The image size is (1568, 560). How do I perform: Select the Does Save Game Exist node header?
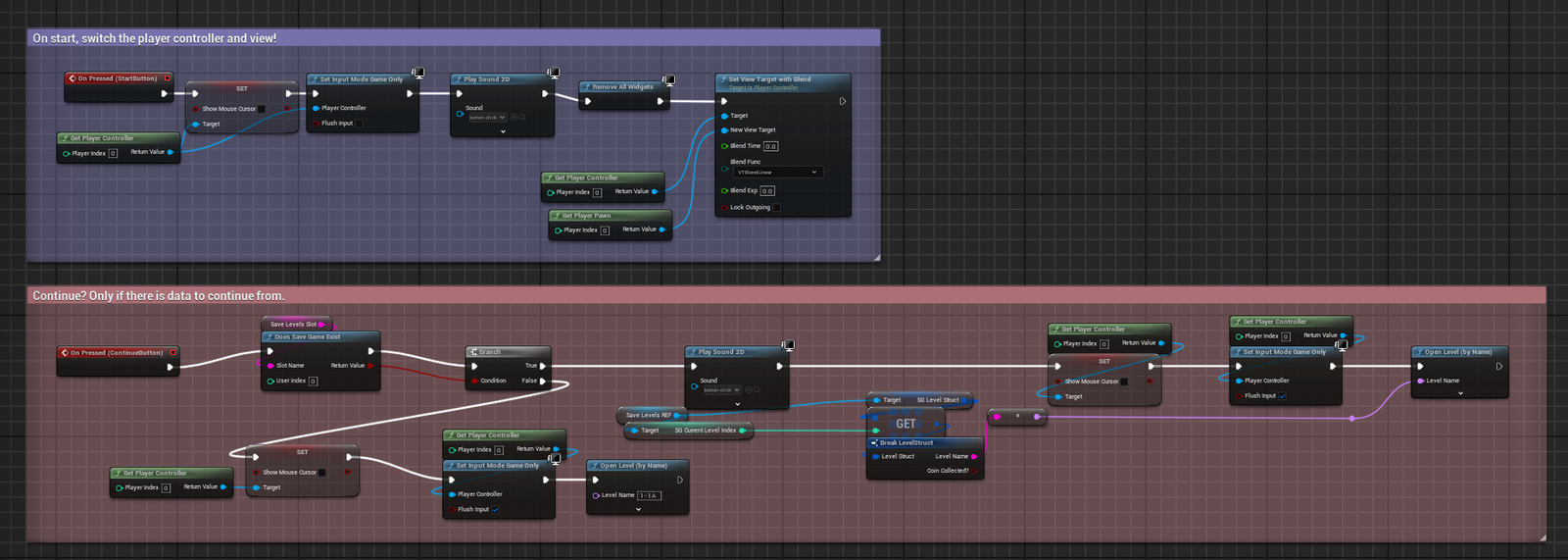(308, 337)
